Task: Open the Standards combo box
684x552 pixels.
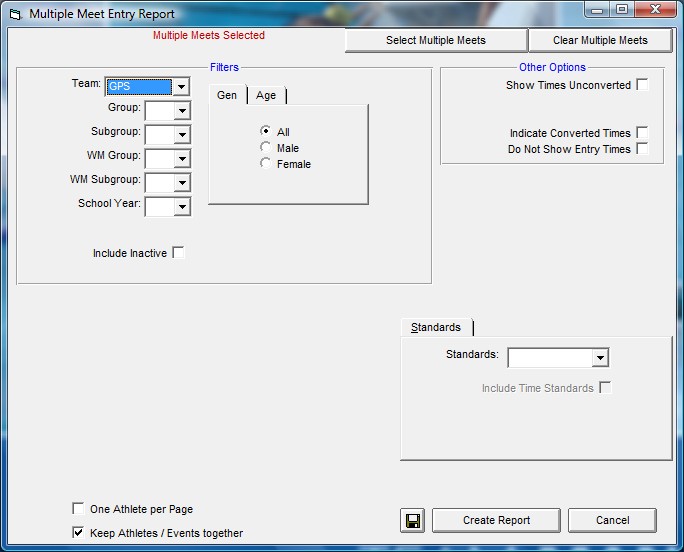Action: pyautogui.click(x=600, y=358)
